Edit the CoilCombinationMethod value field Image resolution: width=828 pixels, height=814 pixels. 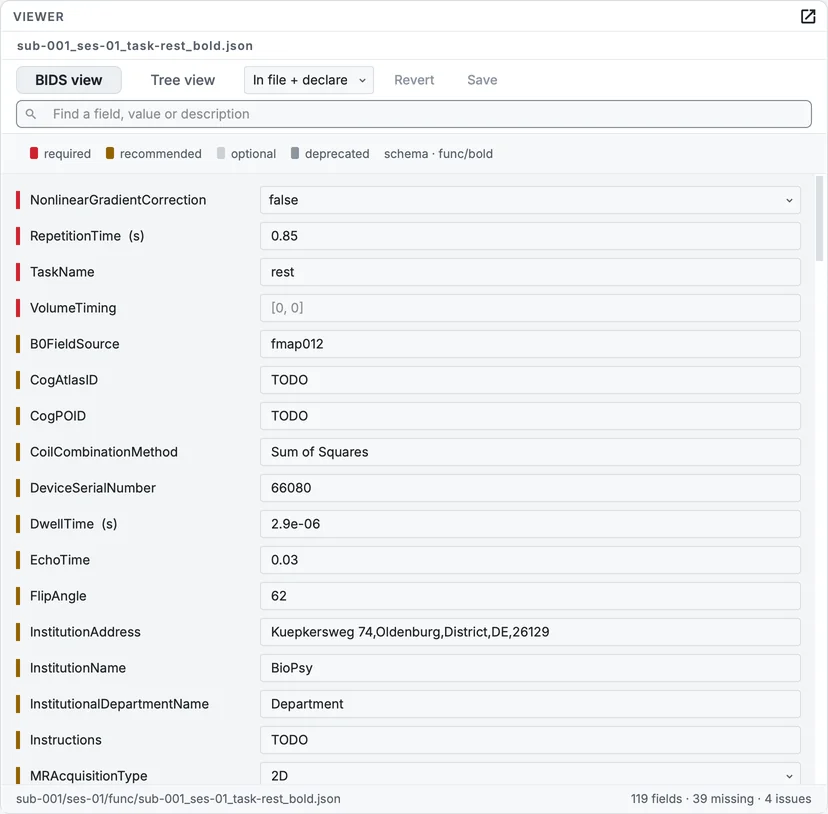530,452
